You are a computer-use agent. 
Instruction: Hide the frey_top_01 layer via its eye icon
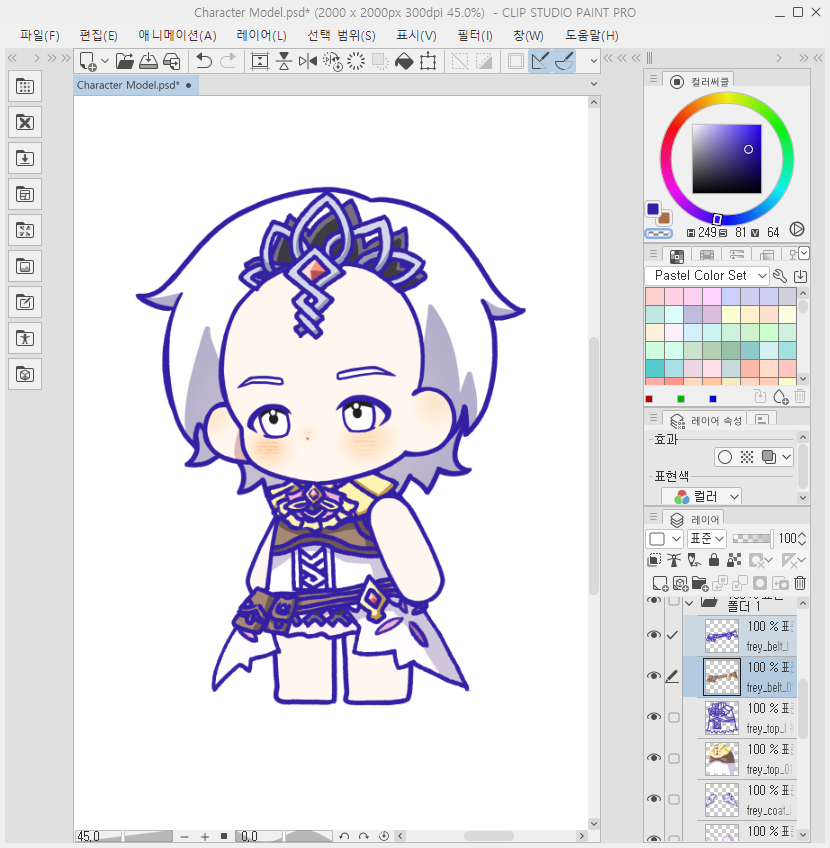click(x=654, y=758)
